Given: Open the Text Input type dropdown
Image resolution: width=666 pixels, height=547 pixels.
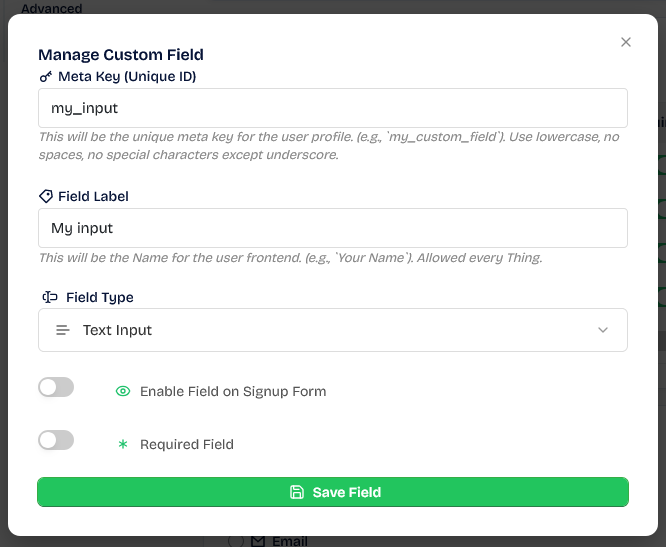Looking at the screenshot, I should tap(332, 330).
